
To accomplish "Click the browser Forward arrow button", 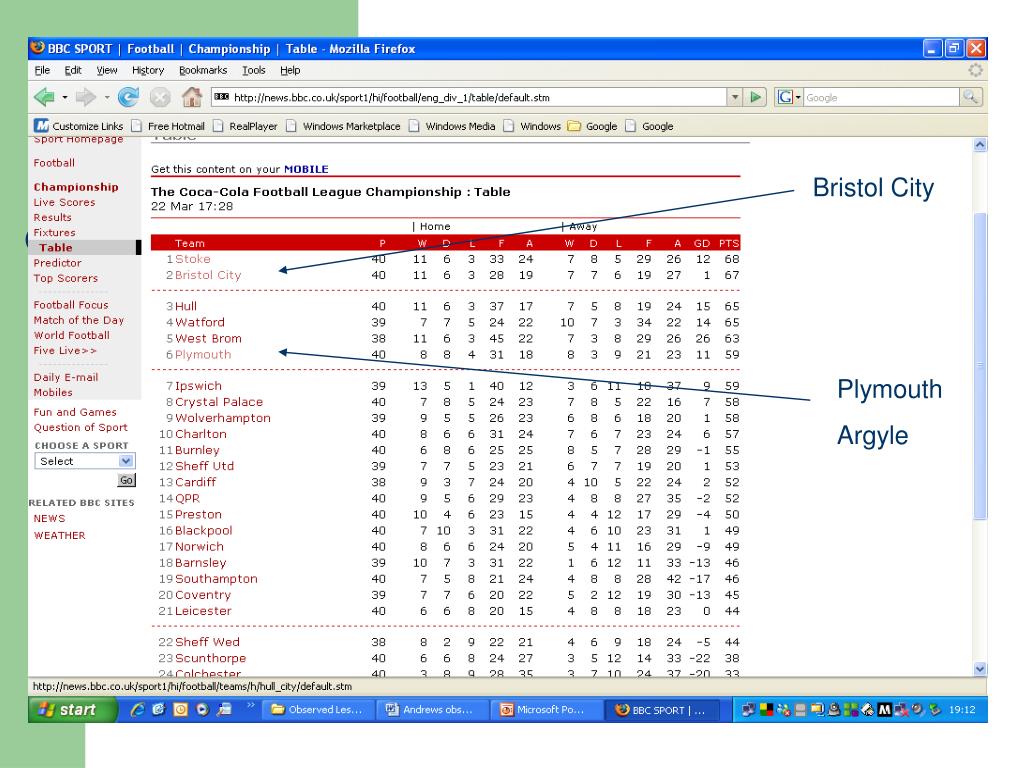I will point(86,97).
